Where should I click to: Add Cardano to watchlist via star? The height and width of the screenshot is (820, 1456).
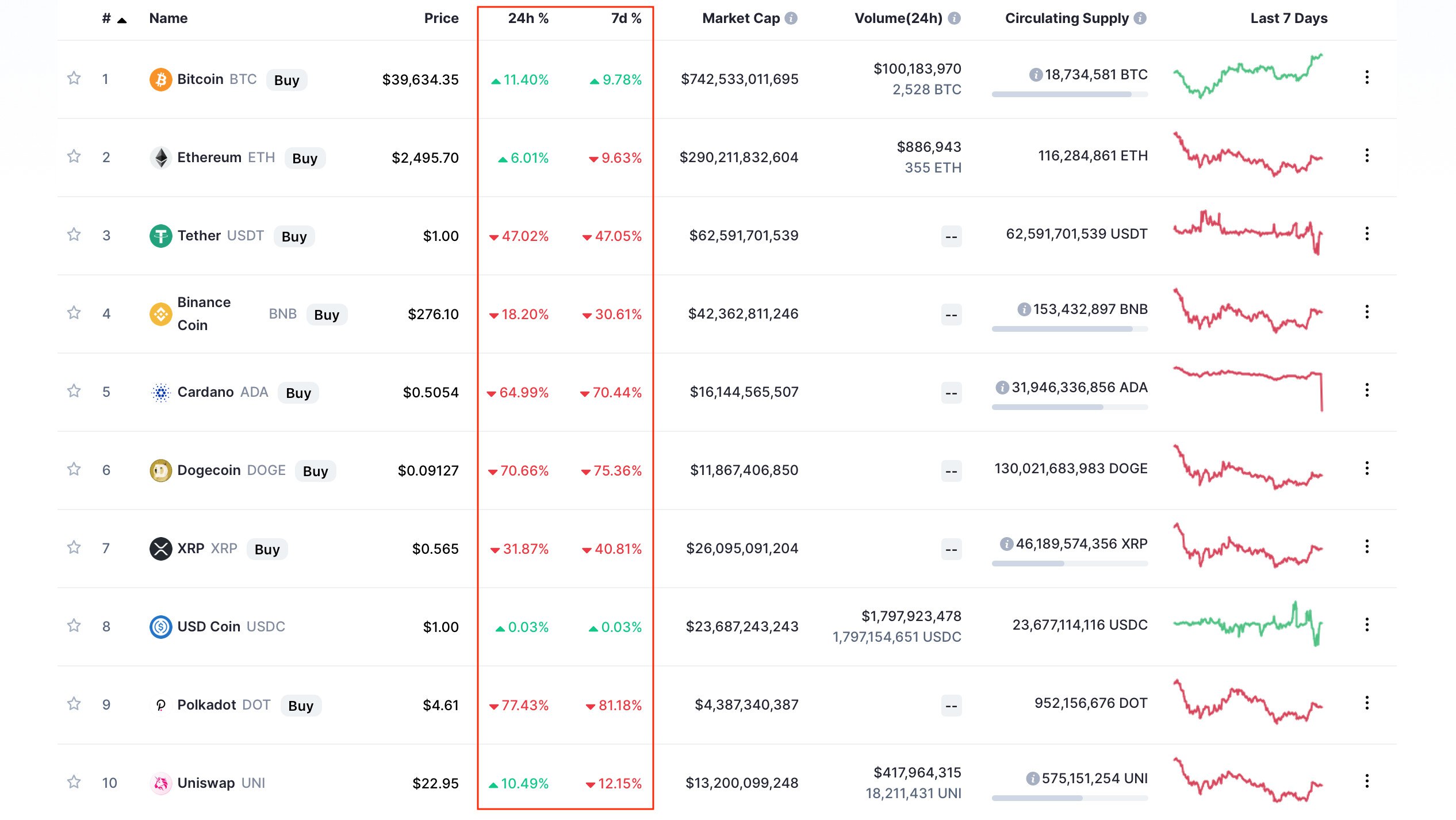(x=74, y=390)
